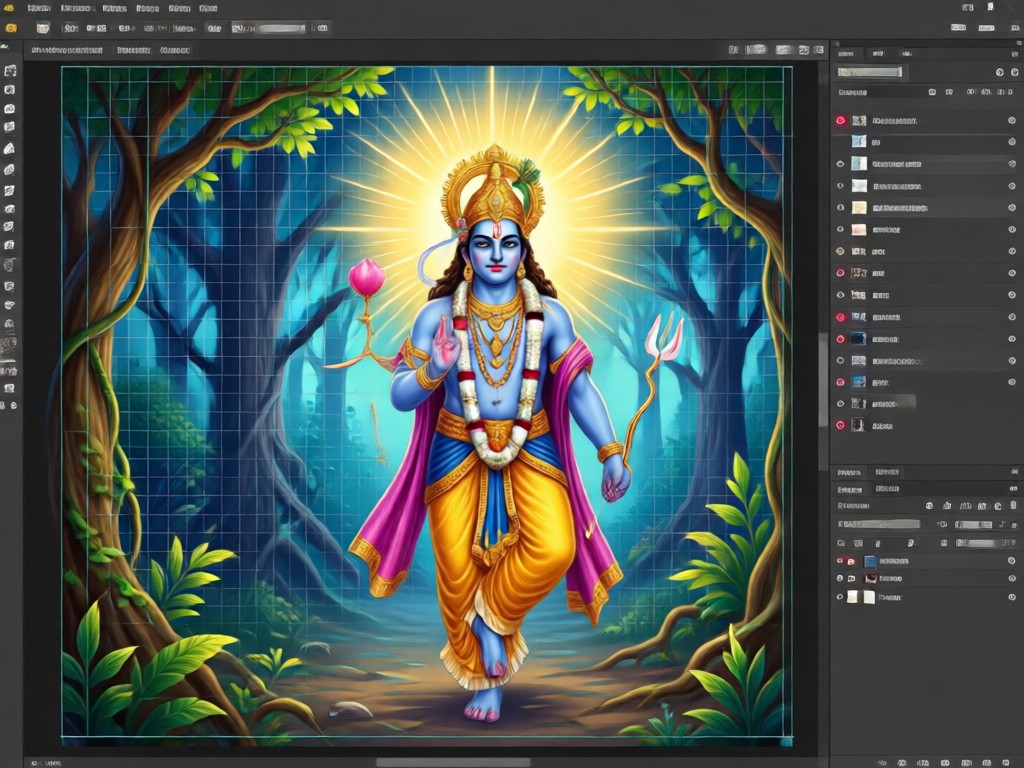Toggle the red eye of the bottom upper-list layer
Image resolution: width=1024 pixels, height=768 pixels.
(x=840, y=425)
